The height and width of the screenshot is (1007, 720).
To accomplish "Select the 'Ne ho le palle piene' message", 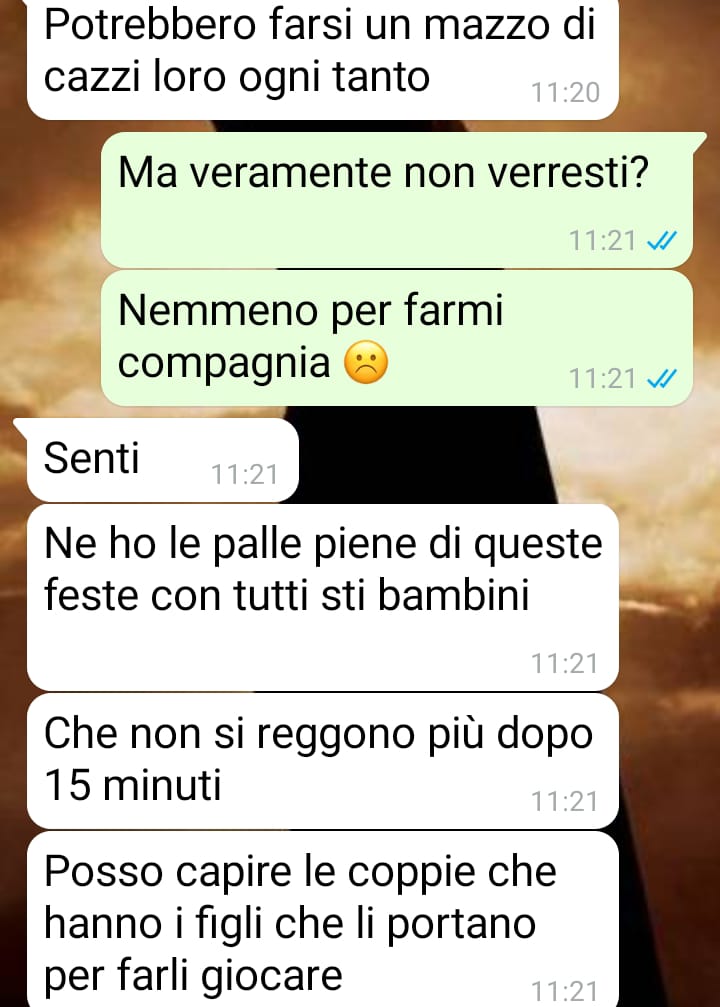I will coord(322,598).
